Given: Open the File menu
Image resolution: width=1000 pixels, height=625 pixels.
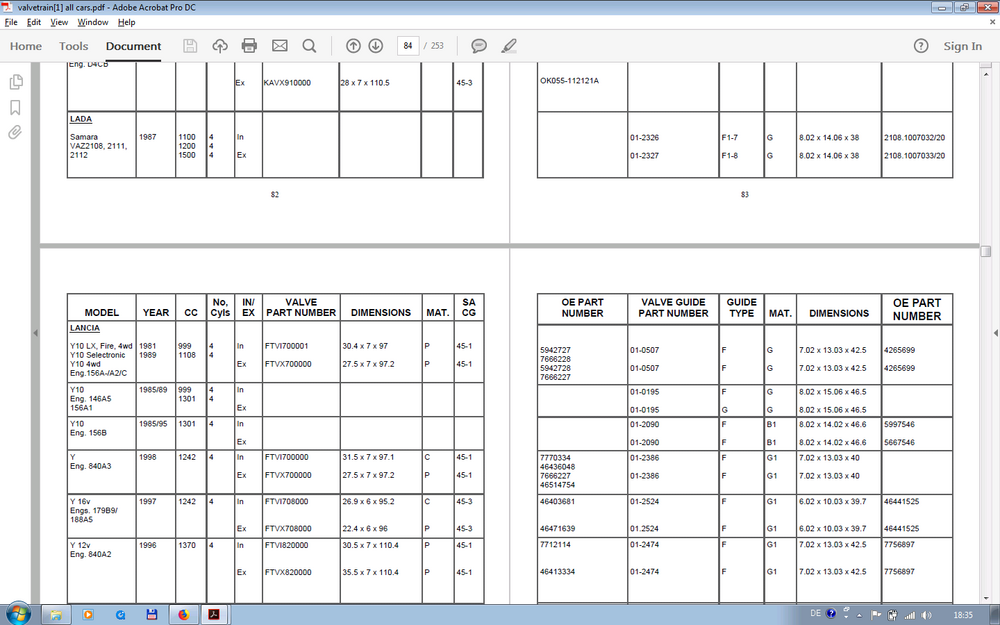Looking at the screenshot, I should [11, 22].
